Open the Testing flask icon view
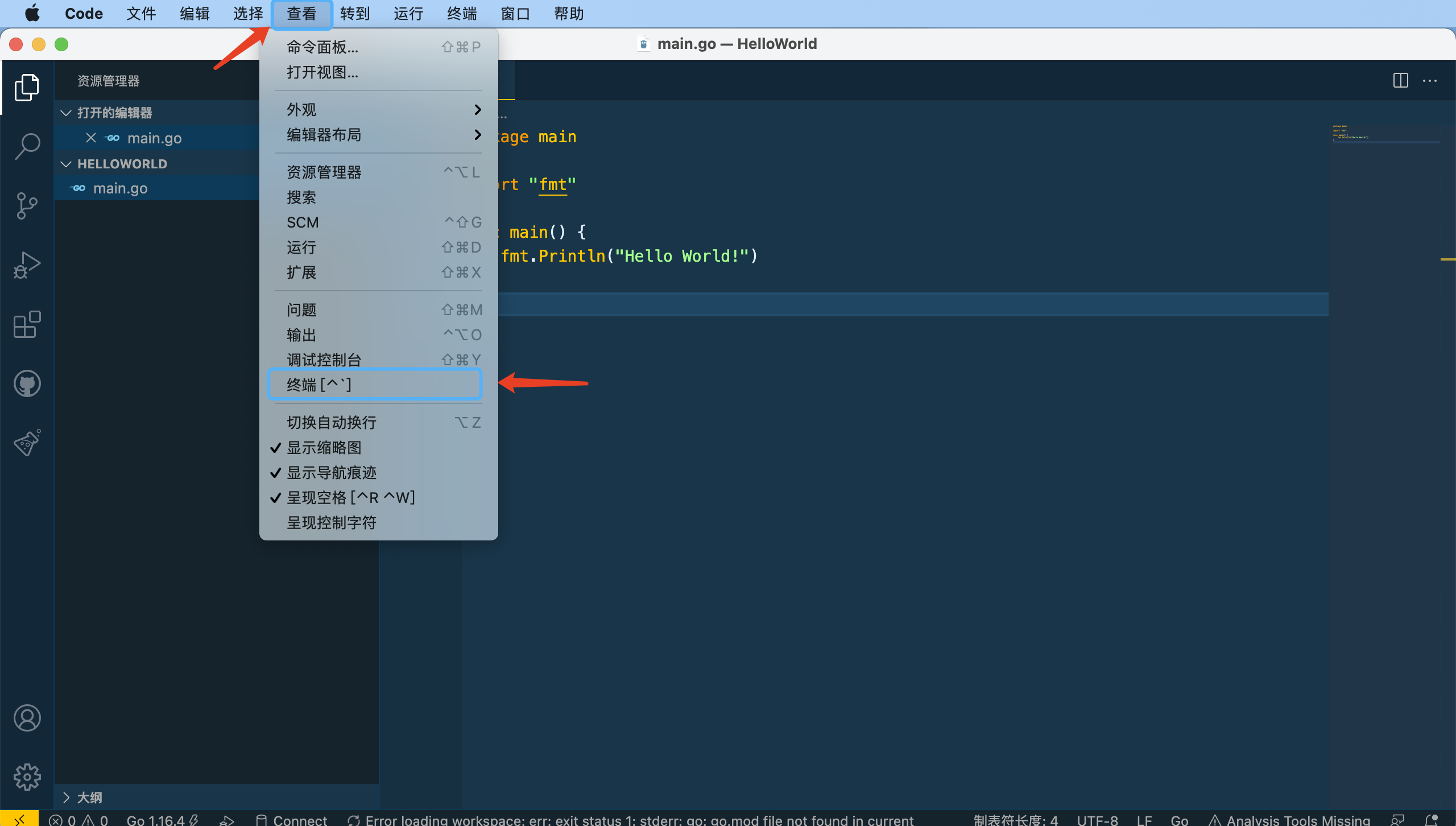Viewport: 1456px width, 826px height. coord(27,443)
